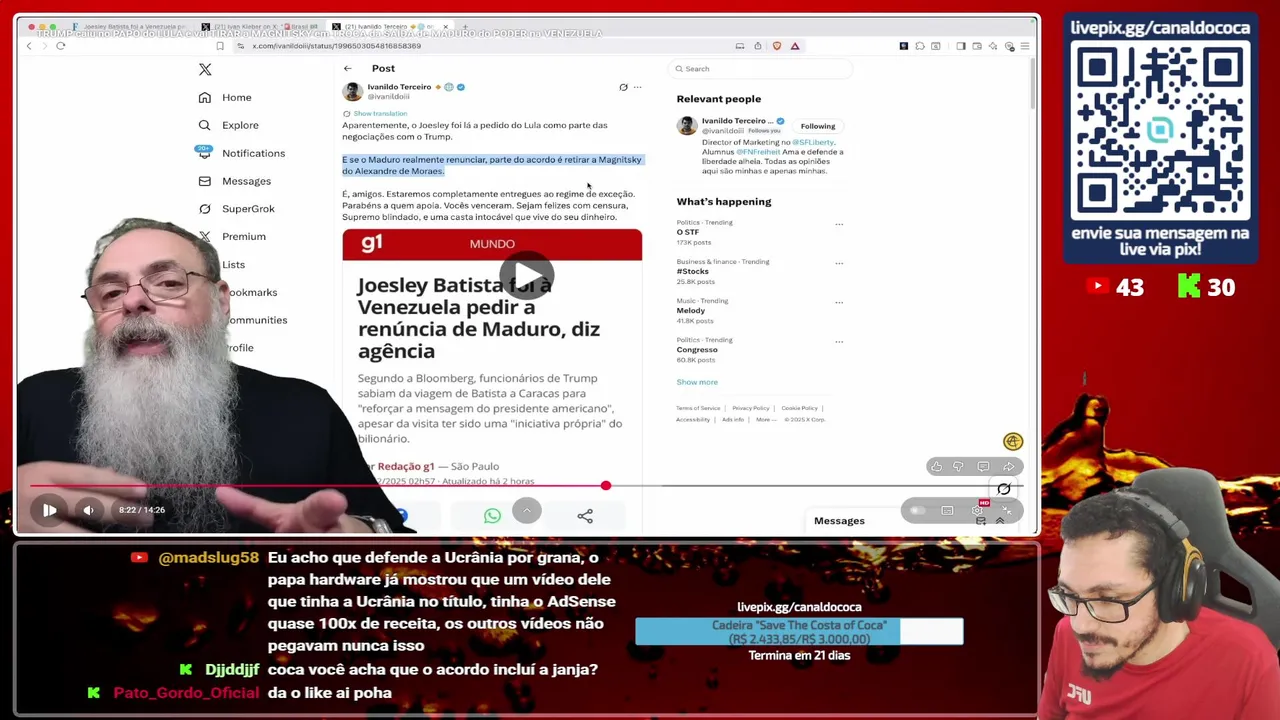Dislike the video with the thumbs-down icon

958,467
